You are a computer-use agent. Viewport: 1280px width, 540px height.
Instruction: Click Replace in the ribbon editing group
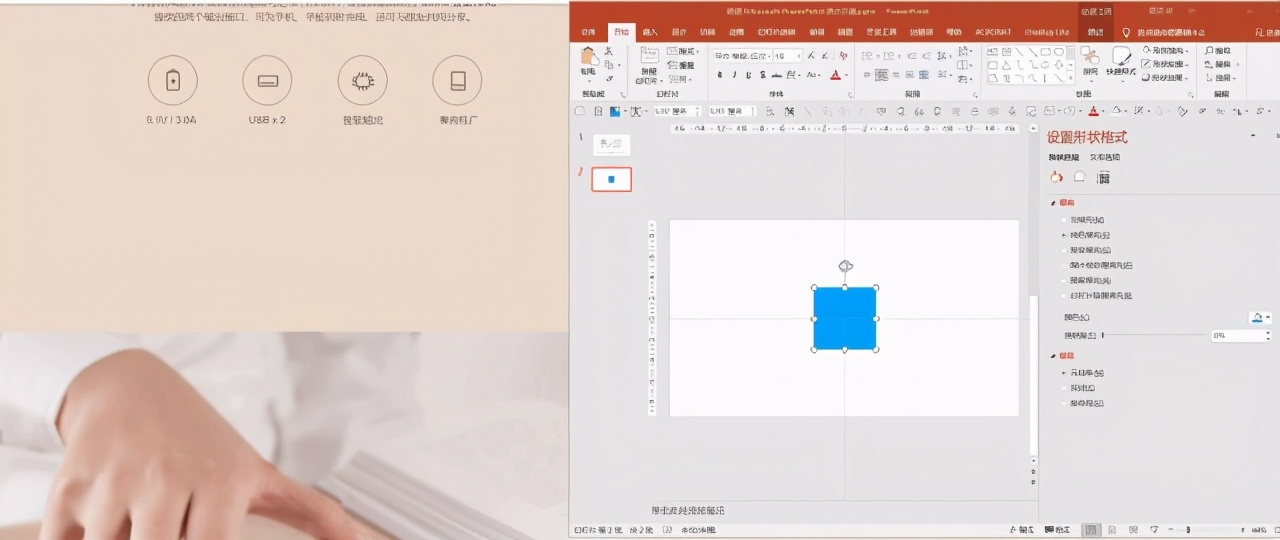(1221, 64)
